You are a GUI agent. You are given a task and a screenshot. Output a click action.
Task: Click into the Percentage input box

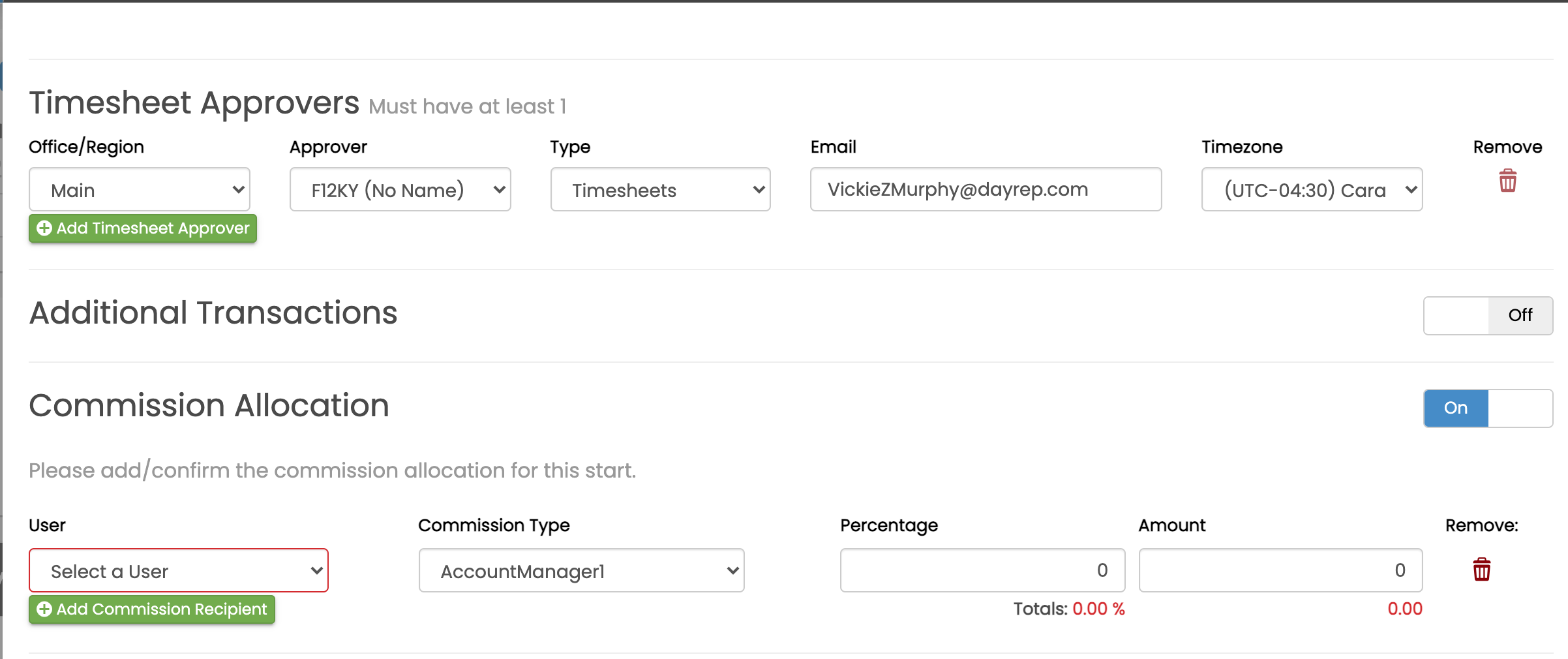coord(982,571)
